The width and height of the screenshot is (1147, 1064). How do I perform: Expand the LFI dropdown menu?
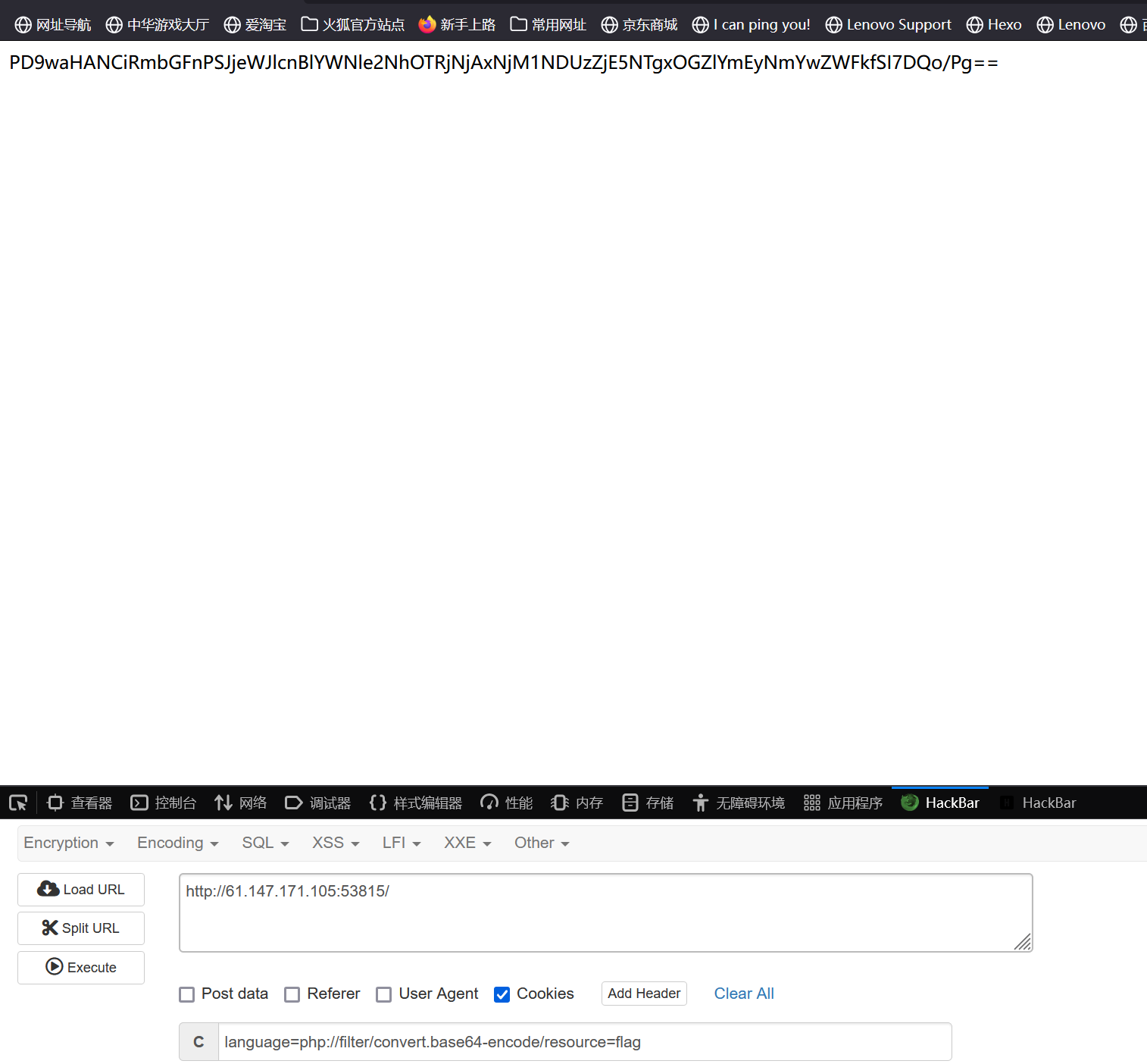(x=402, y=843)
